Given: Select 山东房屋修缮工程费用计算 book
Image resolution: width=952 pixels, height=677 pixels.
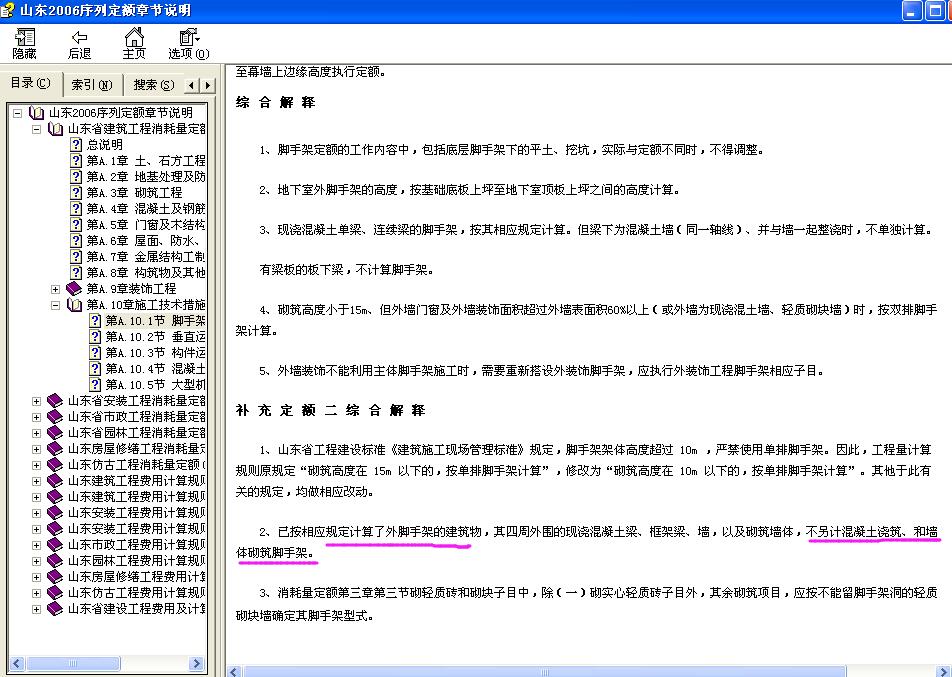Looking at the screenshot, I should pos(137,577).
